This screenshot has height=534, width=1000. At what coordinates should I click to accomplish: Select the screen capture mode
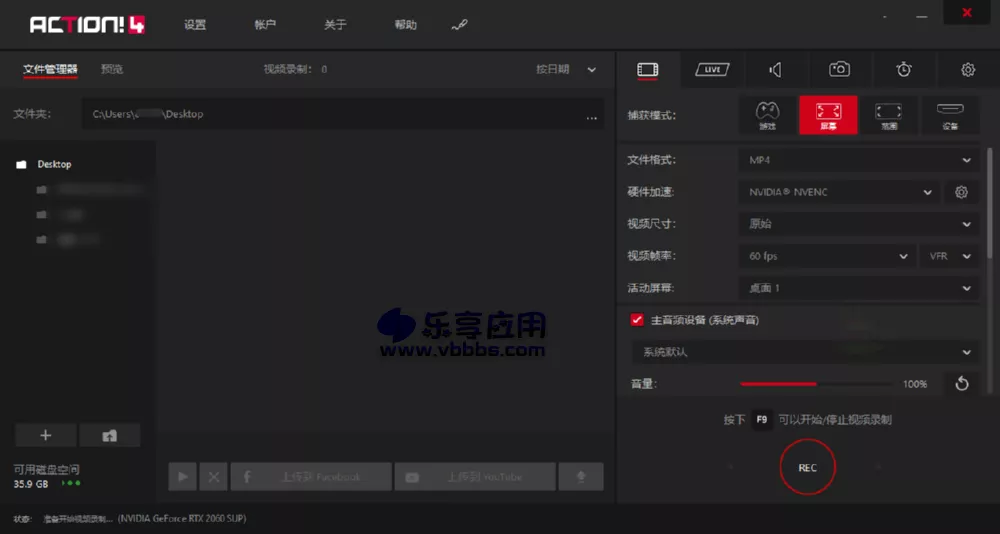click(828, 115)
